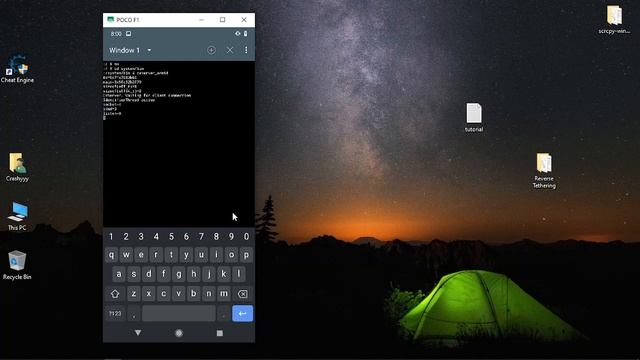This screenshot has height=360, width=640.
Task: Open the Window 1 dropdown selector
Action: [x=130, y=50]
